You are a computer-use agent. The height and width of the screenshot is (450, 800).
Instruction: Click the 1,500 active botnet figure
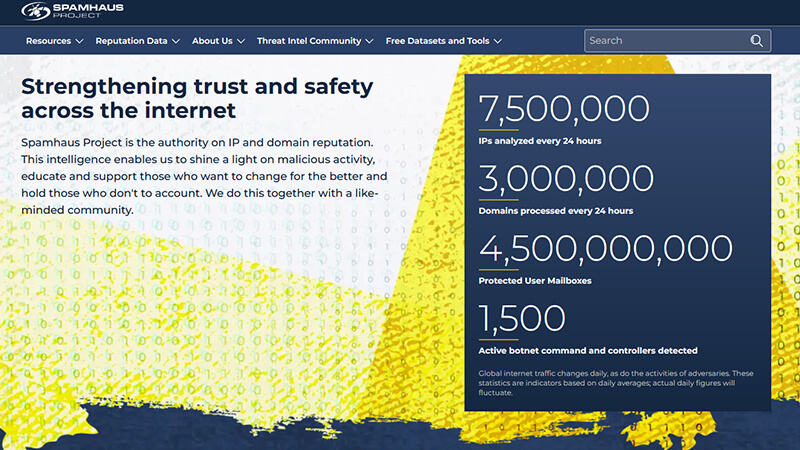coord(522,318)
